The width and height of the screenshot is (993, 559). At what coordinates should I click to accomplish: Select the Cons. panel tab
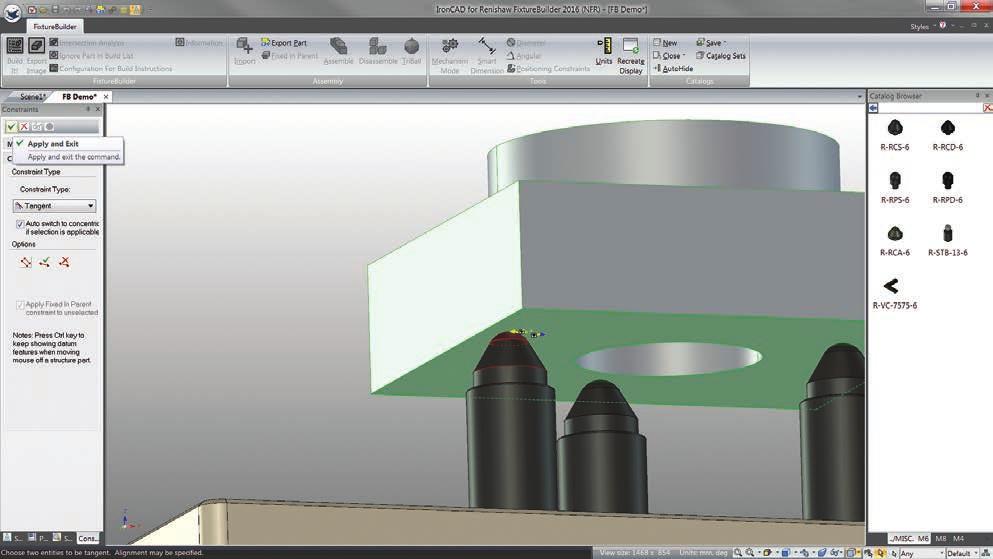click(87, 538)
